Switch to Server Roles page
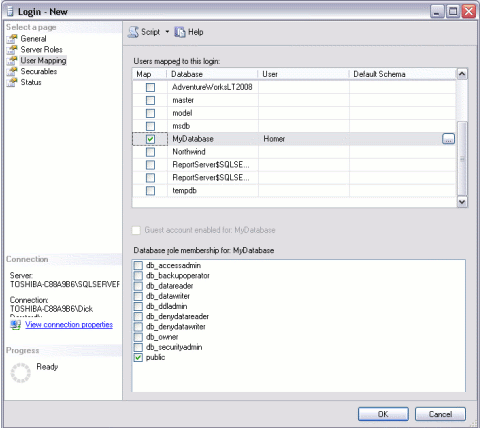Viewport: 480px width, 428px height. tap(41, 50)
